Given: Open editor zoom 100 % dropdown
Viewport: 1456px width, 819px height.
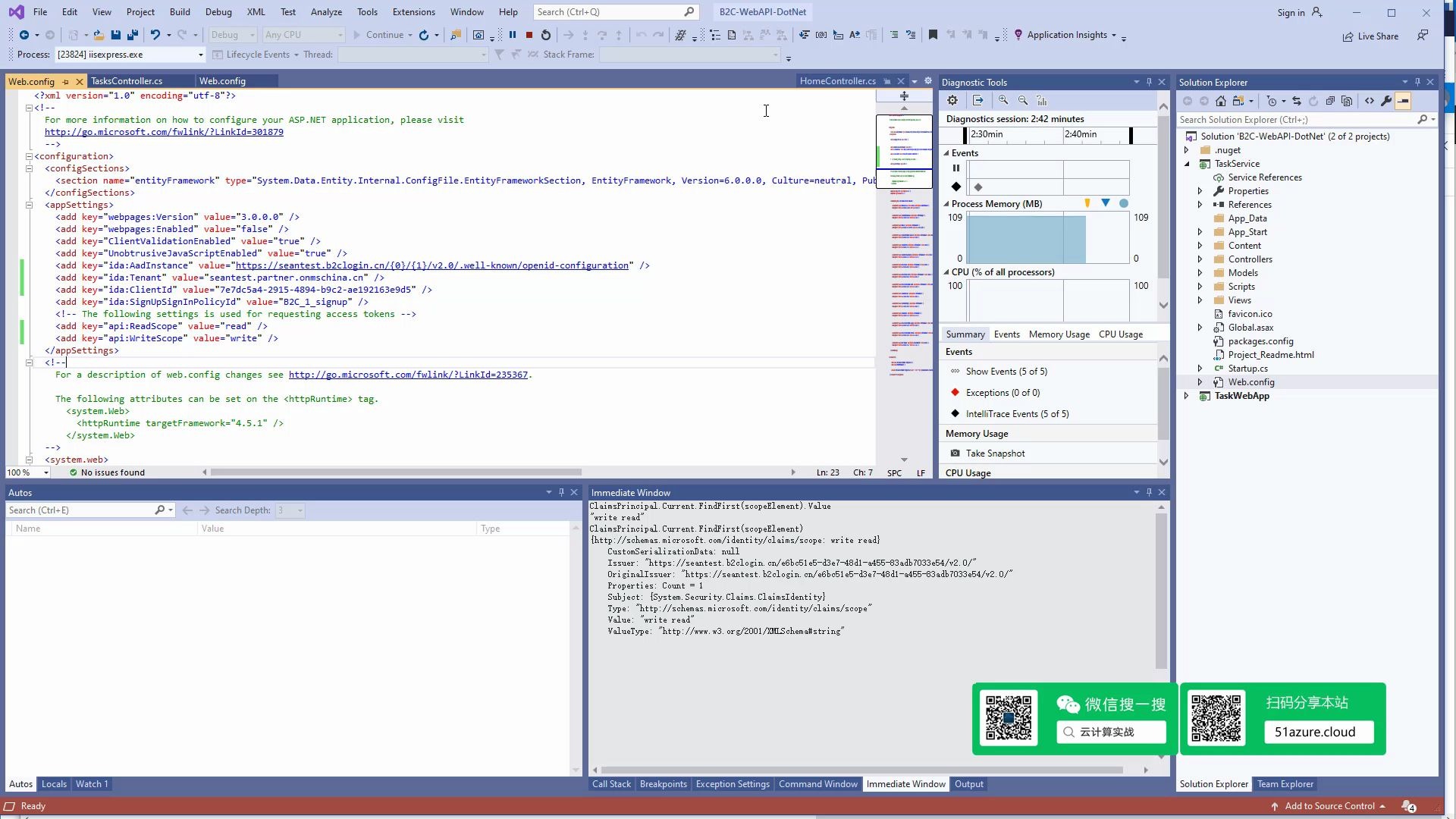Looking at the screenshot, I should tap(46, 472).
